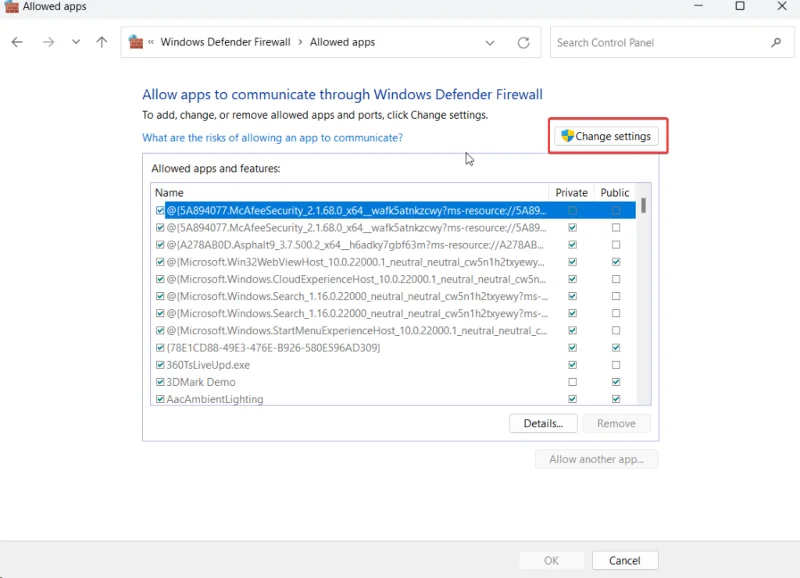Click the back navigation arrow
Screen dimensions: 800x578
coord(16,42)
